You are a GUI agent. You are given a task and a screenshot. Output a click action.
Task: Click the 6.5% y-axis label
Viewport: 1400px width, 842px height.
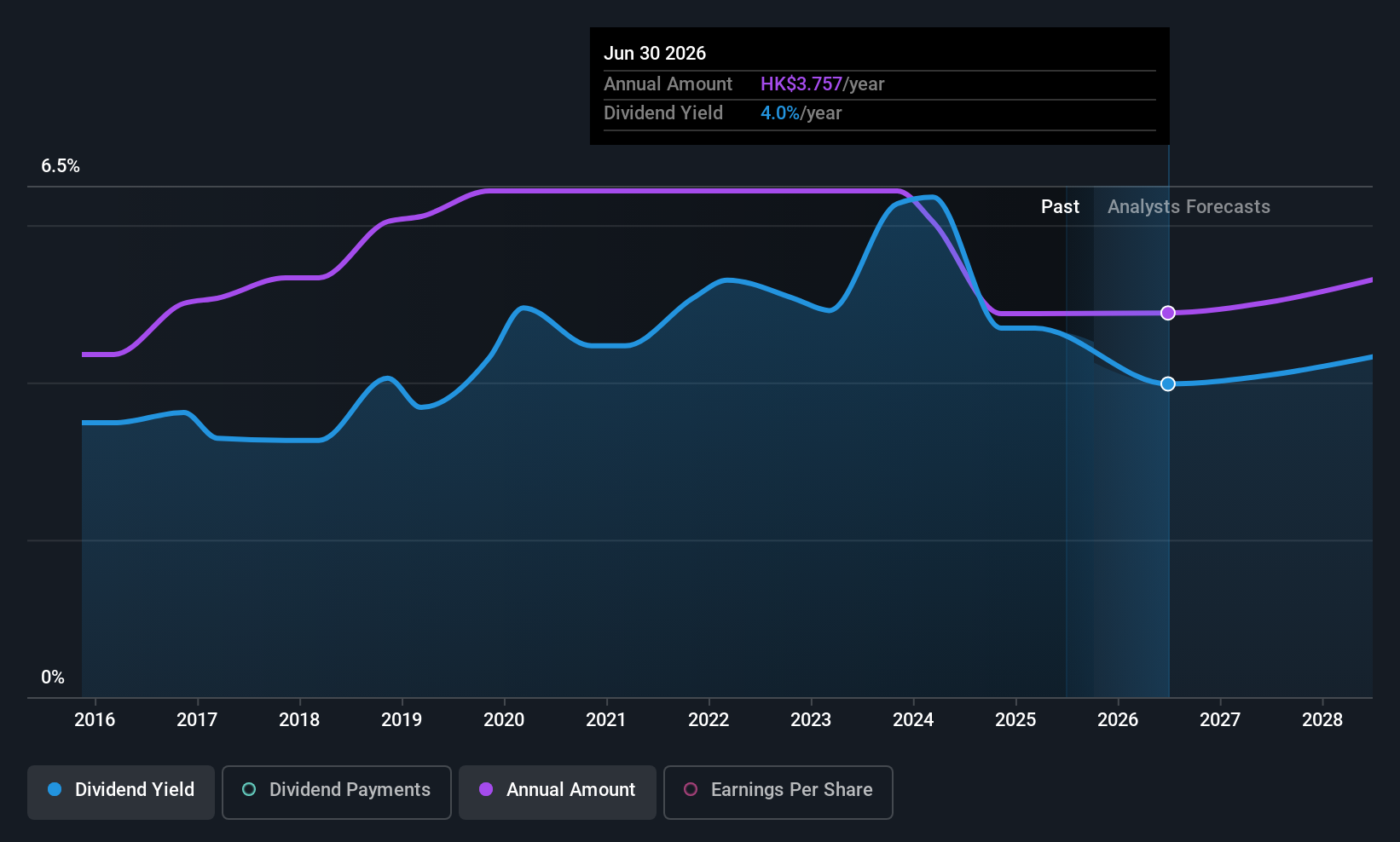61,166
